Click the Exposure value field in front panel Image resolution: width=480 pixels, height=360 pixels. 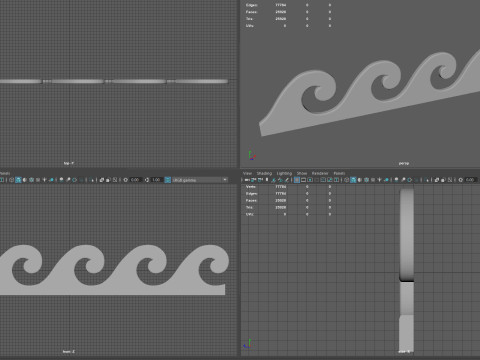136,180
